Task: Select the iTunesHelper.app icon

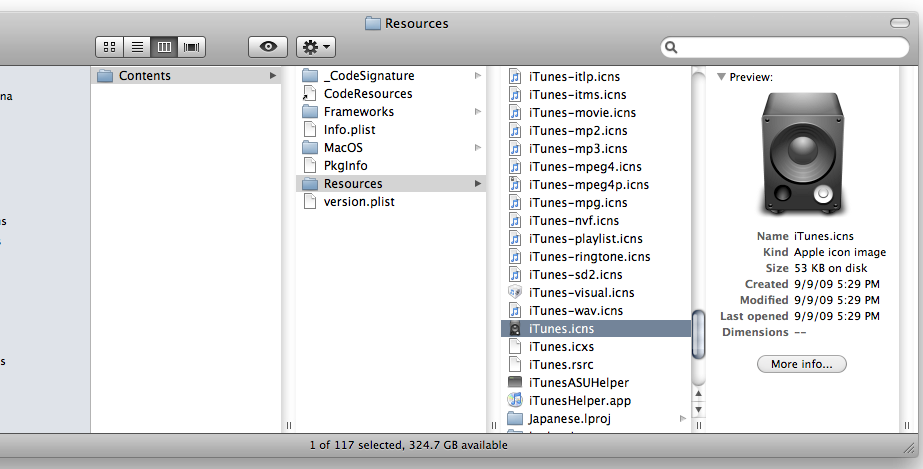Action: coord(515,400)
